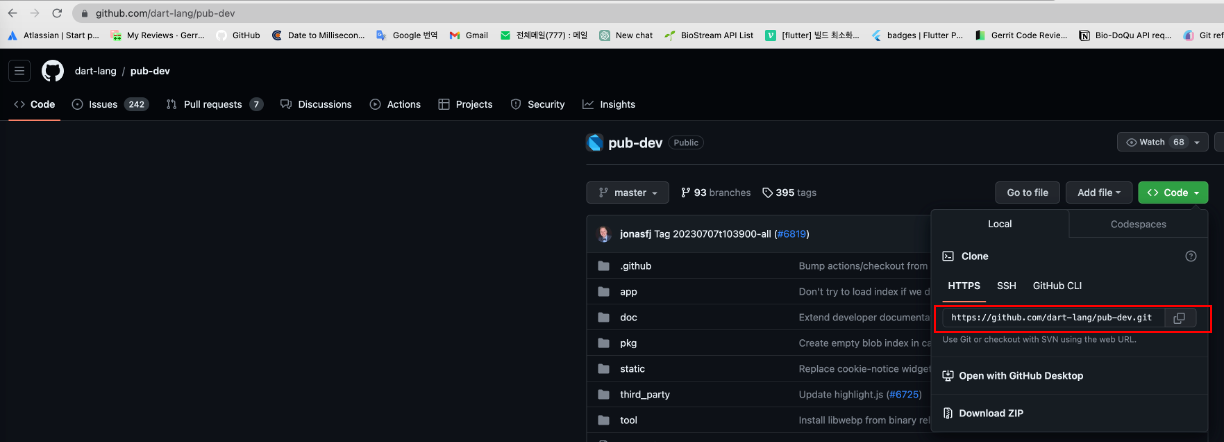Expand the Add file dropdown
The width and height of the screenshot is (1224, 442).
pos(1099,192)
